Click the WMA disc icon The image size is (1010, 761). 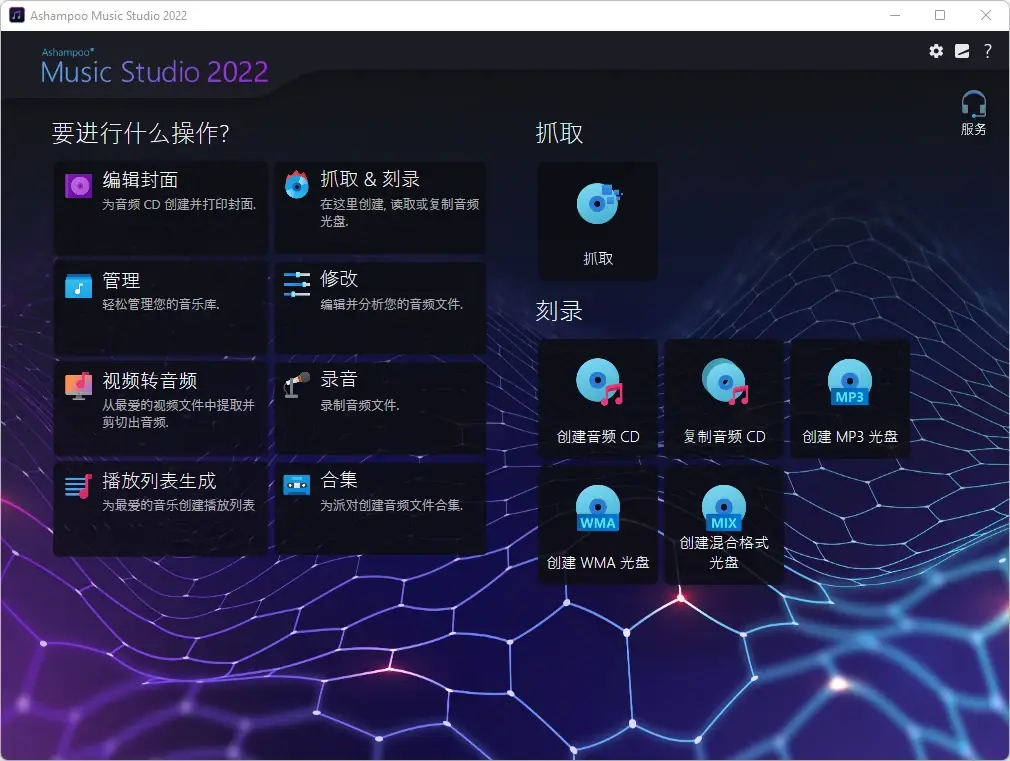[x=598, y=508]
